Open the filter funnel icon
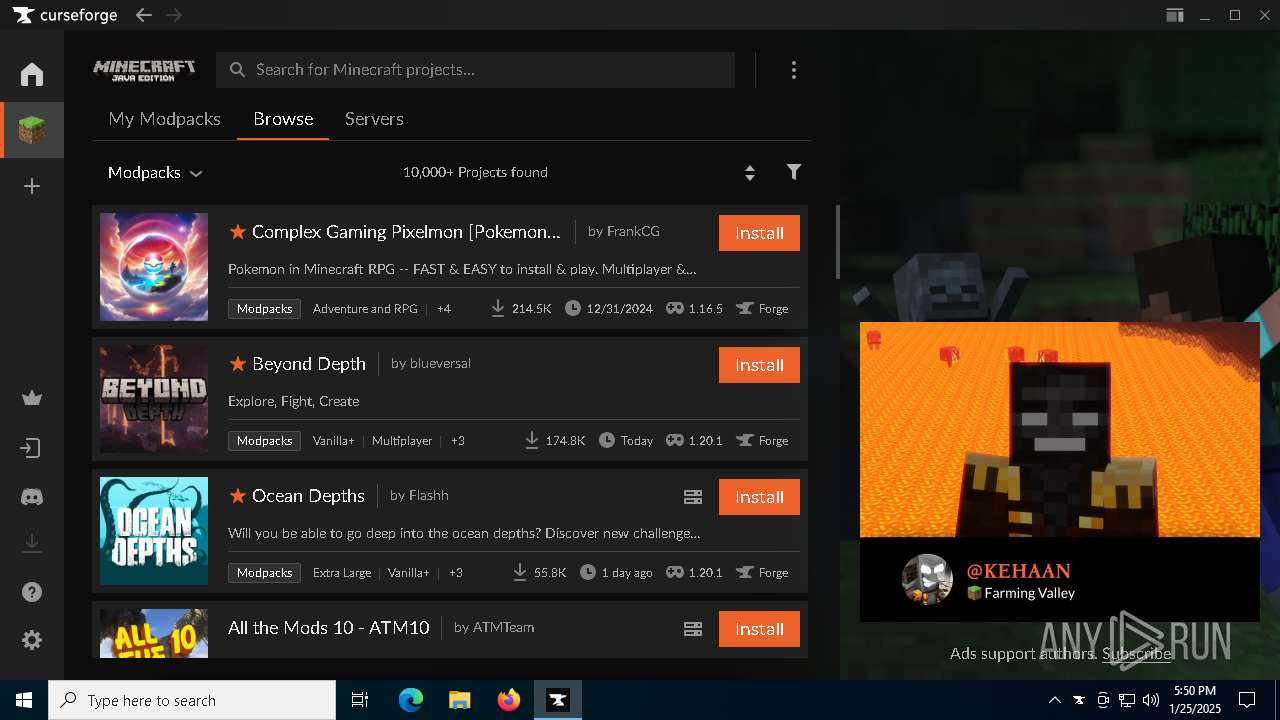 pos(794,172)
